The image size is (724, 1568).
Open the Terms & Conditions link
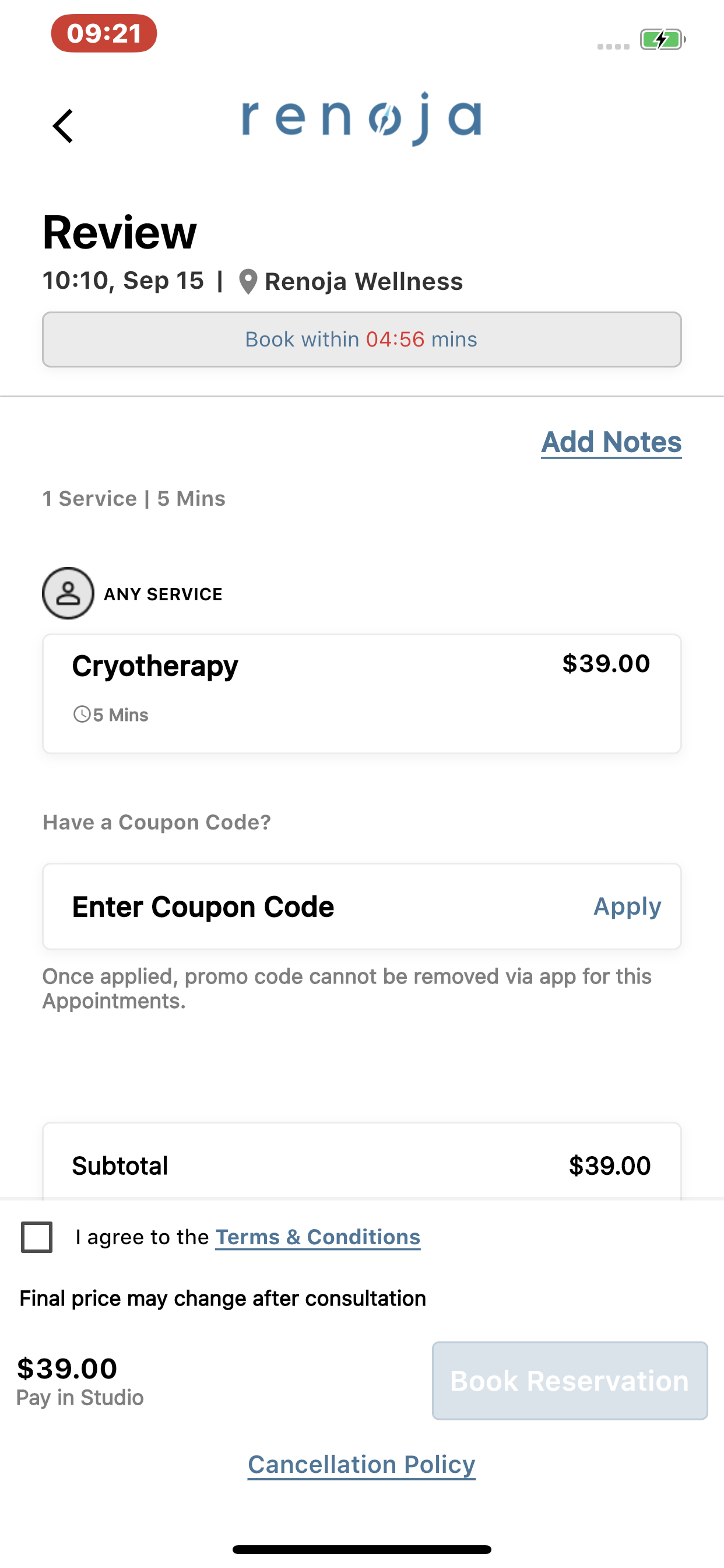318,1237
